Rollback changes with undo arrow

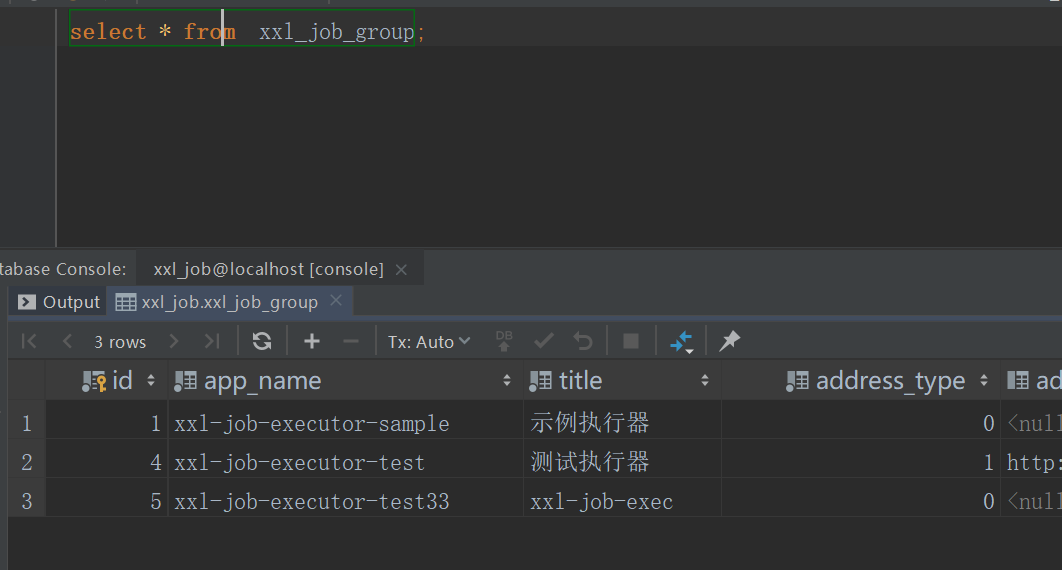pyautogui.click(x=583, y=341)
